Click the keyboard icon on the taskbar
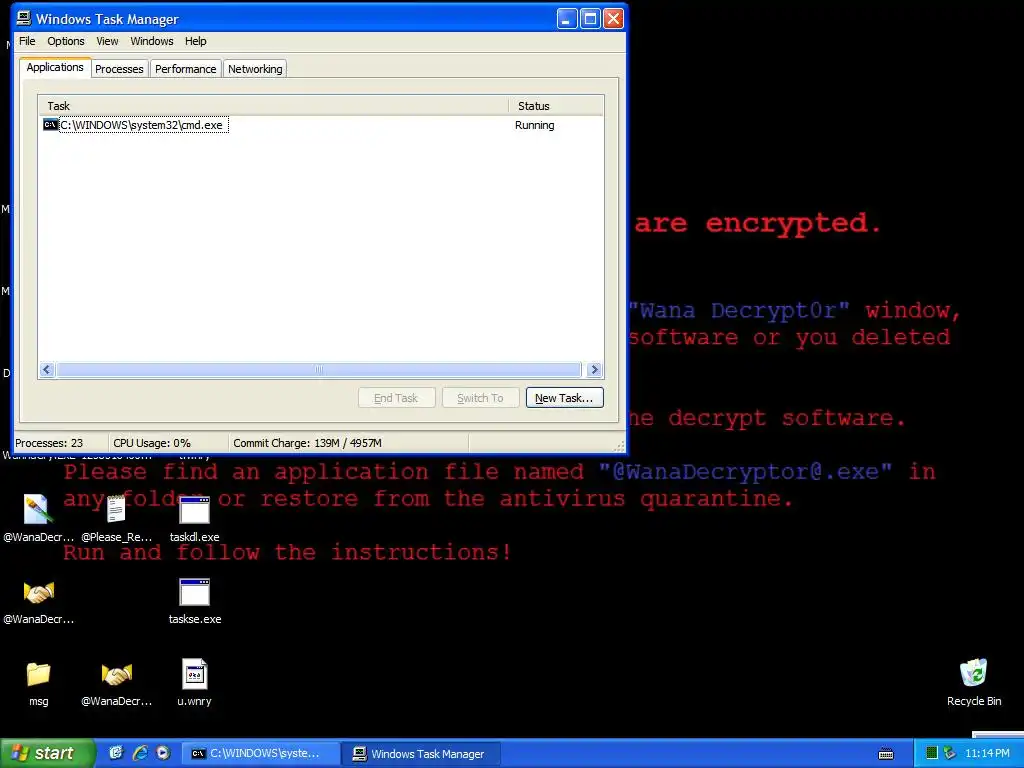This screenshot has height=768, width=1024. (886, 754)
